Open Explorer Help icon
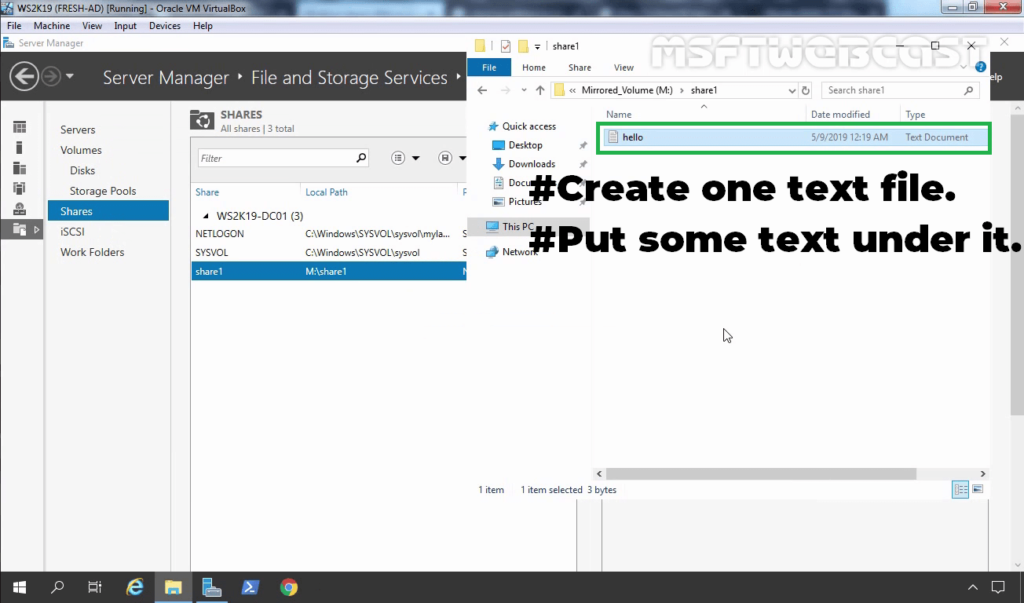Viewport: 1024px width, 603px height. pyautogui.click(x=980, y=67)
